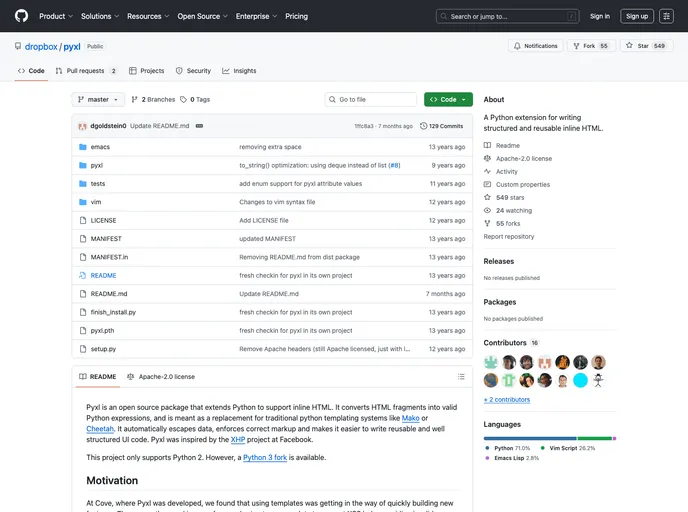Open dgoldstein0 author avatar
The height and width of the screenshot is (512, 688).
(82, 126)
